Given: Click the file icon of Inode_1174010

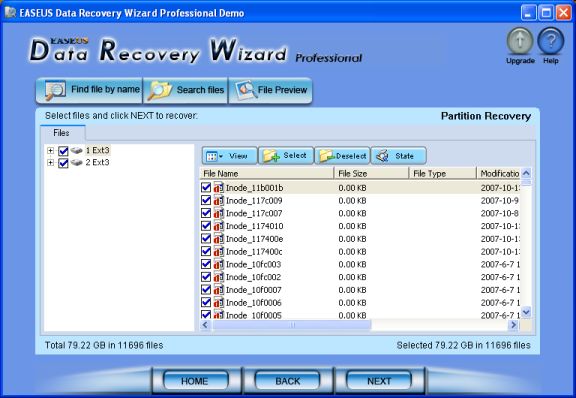Looking at the screenshot, I should click(219, 226).
